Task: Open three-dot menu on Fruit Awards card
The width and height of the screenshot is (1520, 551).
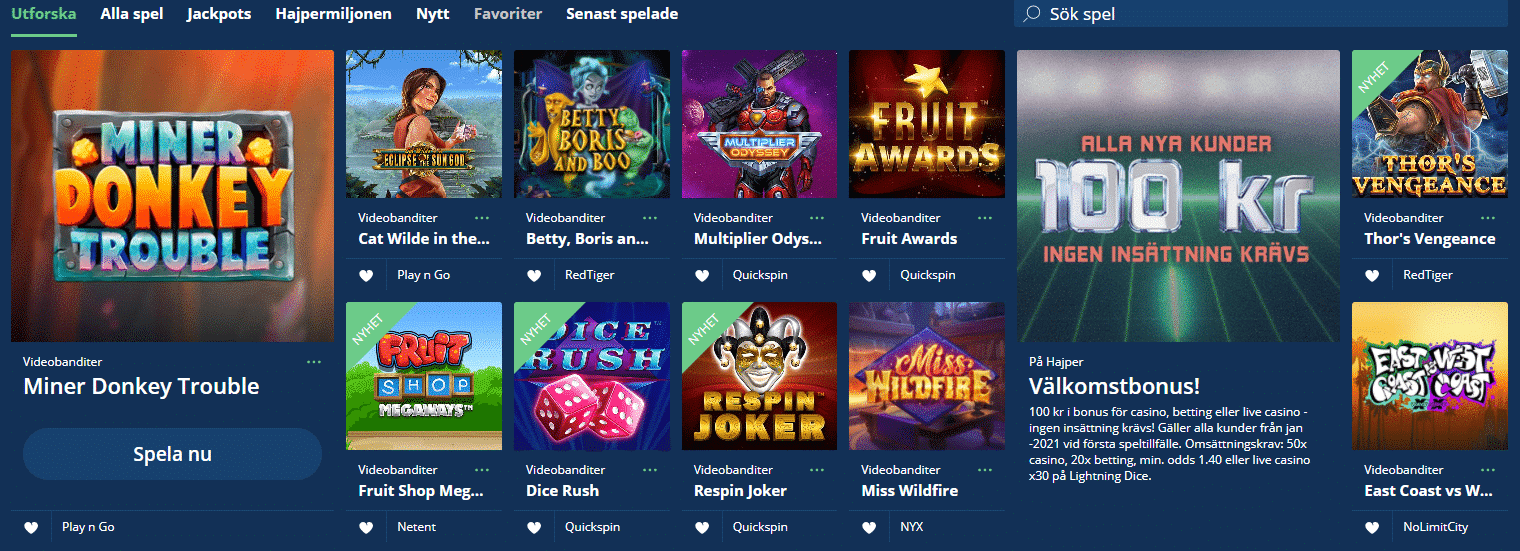Action: click(x=986, y=217)
